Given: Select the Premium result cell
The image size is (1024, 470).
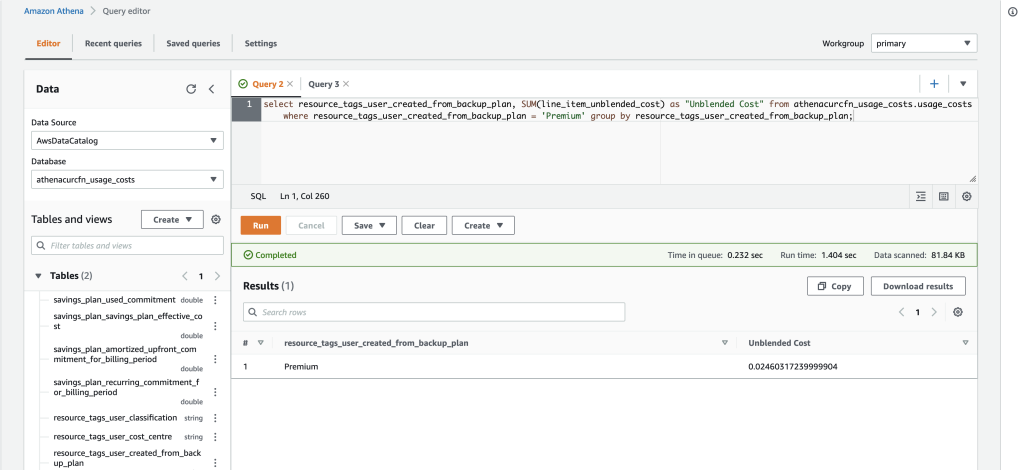Looking at the screenshot, I should 301,367.
